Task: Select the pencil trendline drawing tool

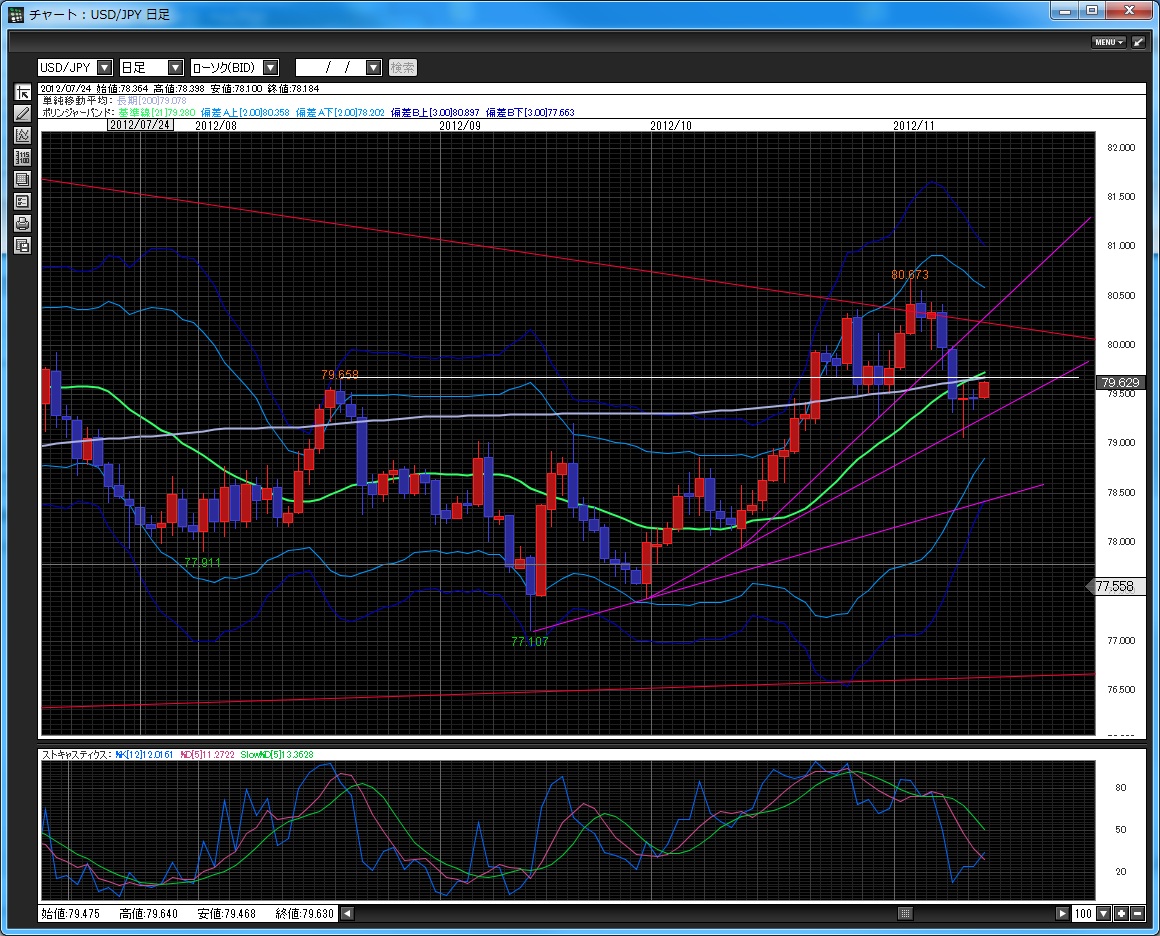Action: click(22, 114)
